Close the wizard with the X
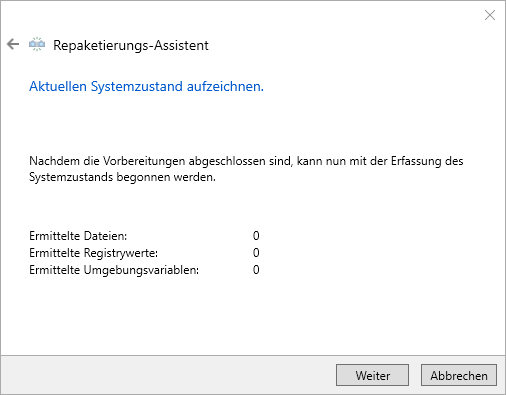 click(490, 15)
